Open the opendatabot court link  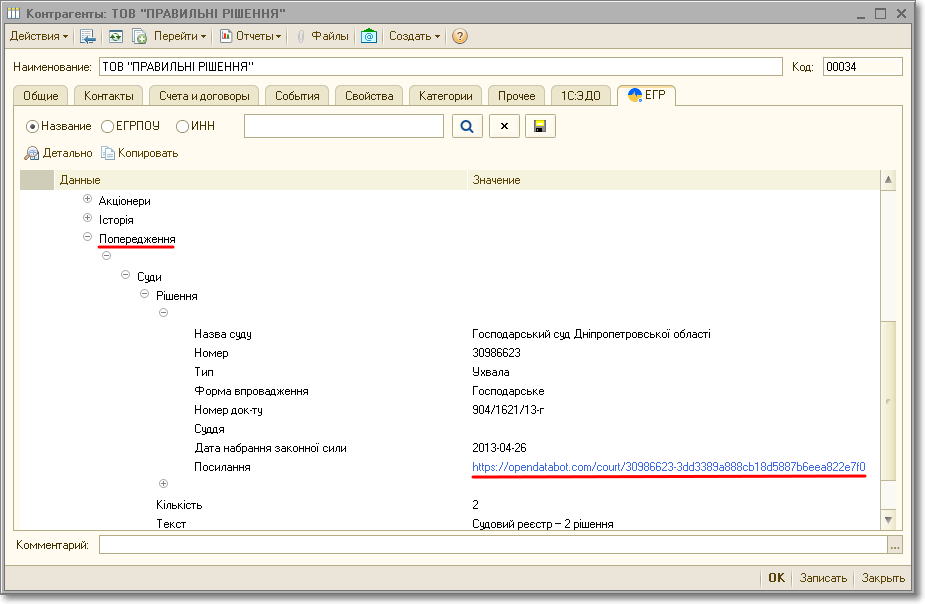(x=668, y=467)
